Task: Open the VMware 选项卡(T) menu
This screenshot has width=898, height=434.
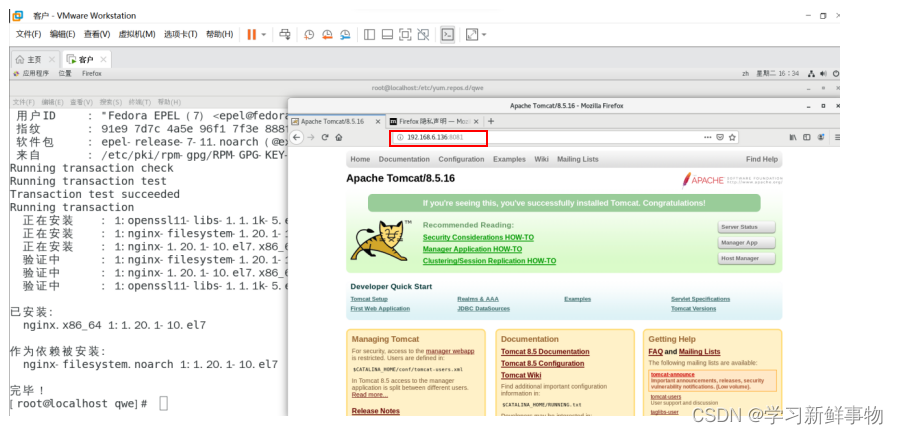Action: [x=180, y=34]
